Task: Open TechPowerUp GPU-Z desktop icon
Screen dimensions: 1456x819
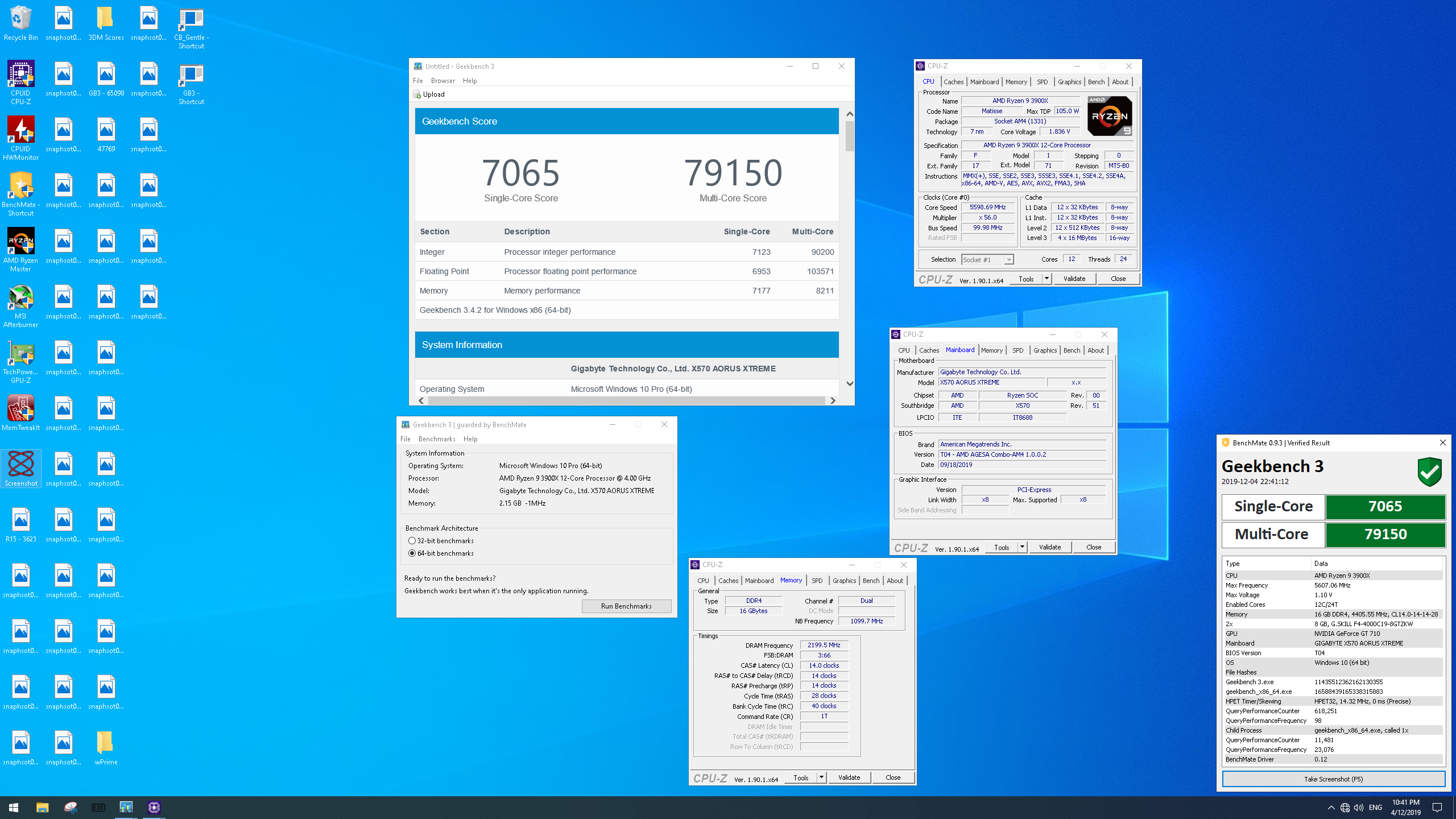Action: click(21, 362)
